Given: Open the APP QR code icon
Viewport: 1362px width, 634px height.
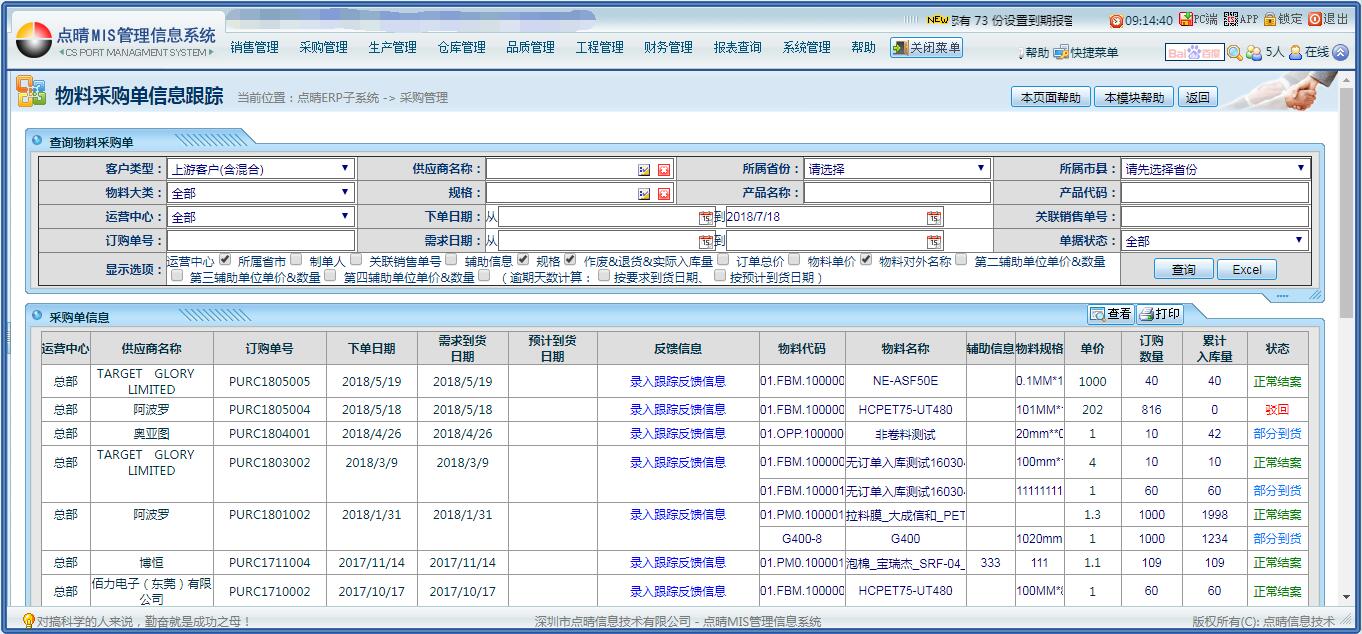Looking at the screenshot, I should tap(1230, 19).
